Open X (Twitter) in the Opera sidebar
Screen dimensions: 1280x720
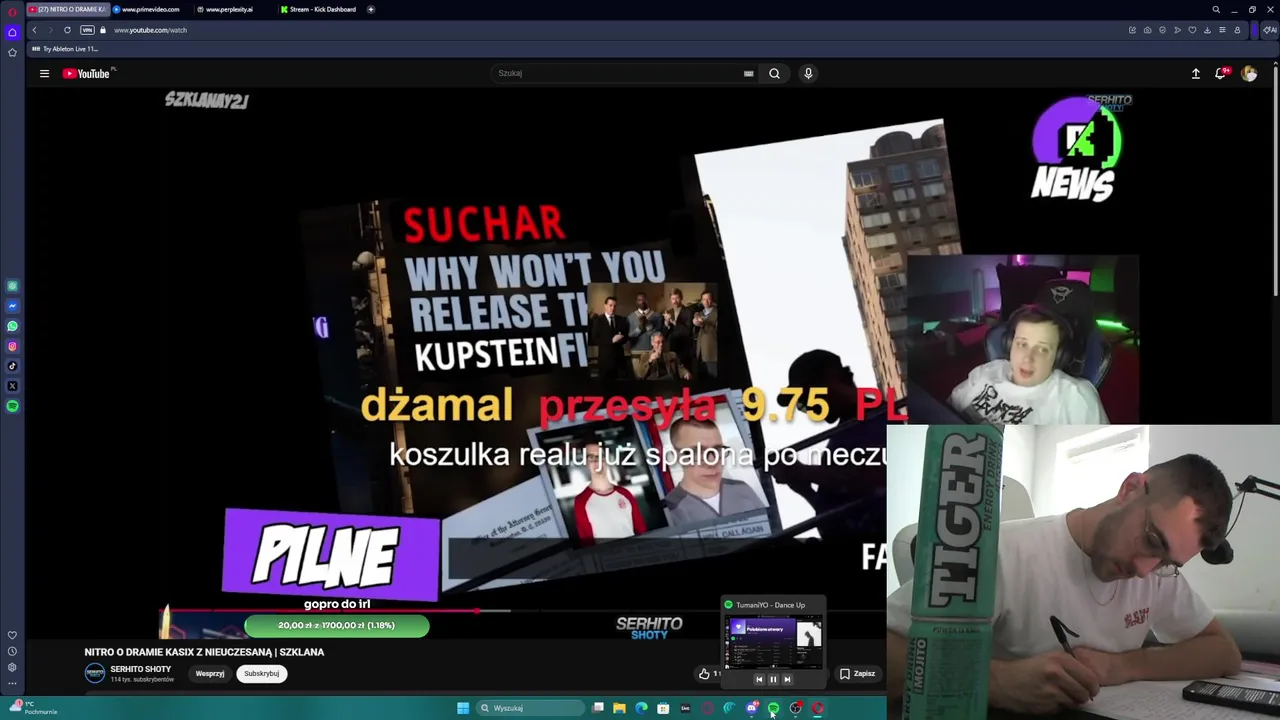coord(12,386)
